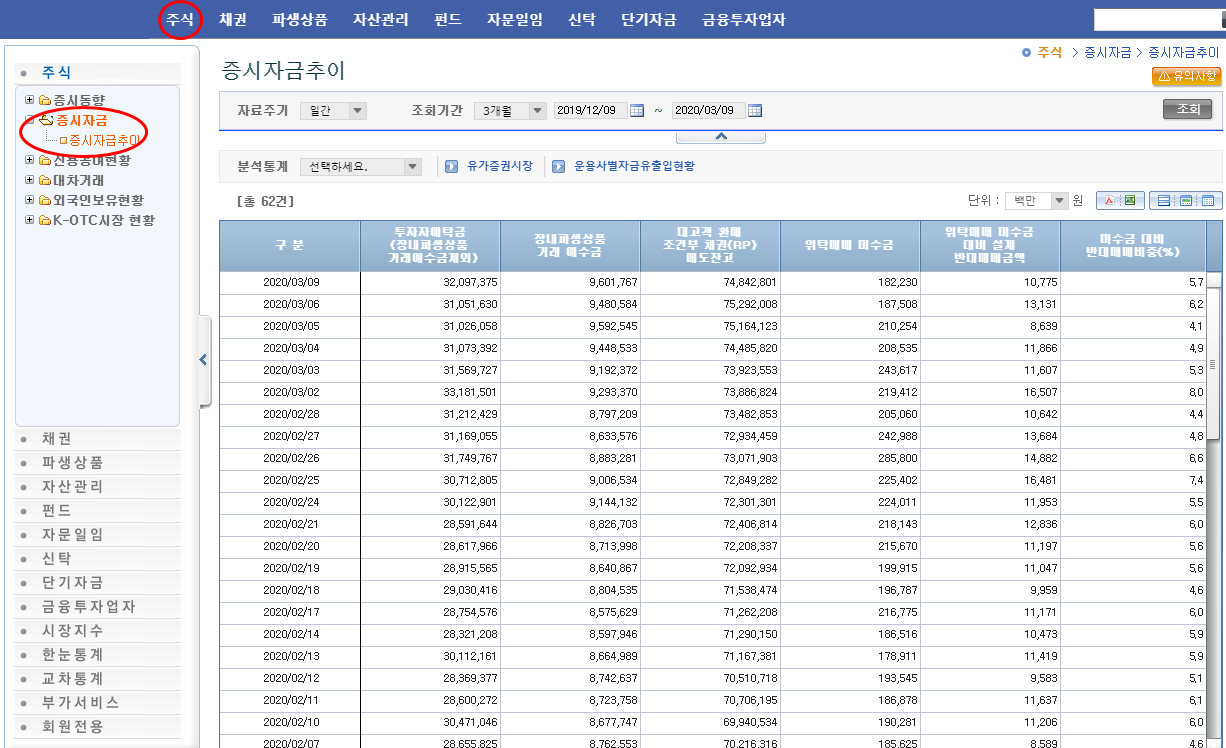Switch to list table view icon
This screenshot has width=1226, height=748.
coord(1163,201)
